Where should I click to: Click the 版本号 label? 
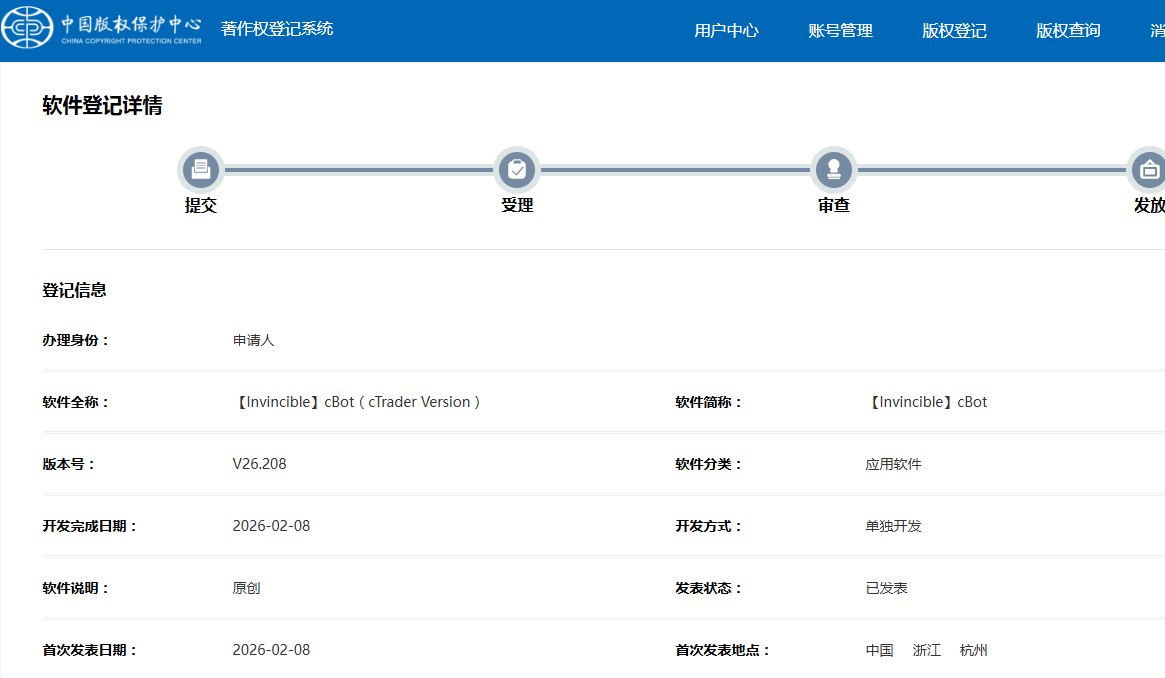click(68, 464)
